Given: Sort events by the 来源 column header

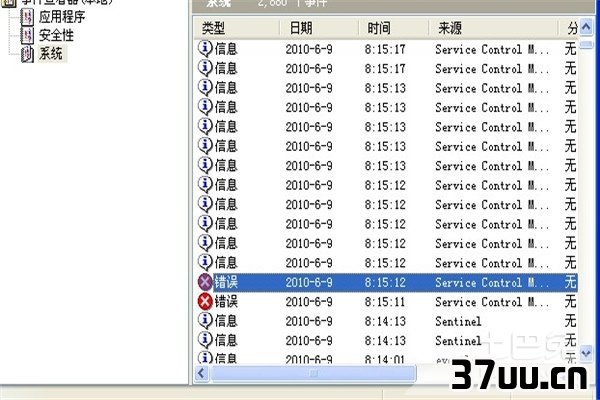Looking at the screenshot, I should point(493,28).
